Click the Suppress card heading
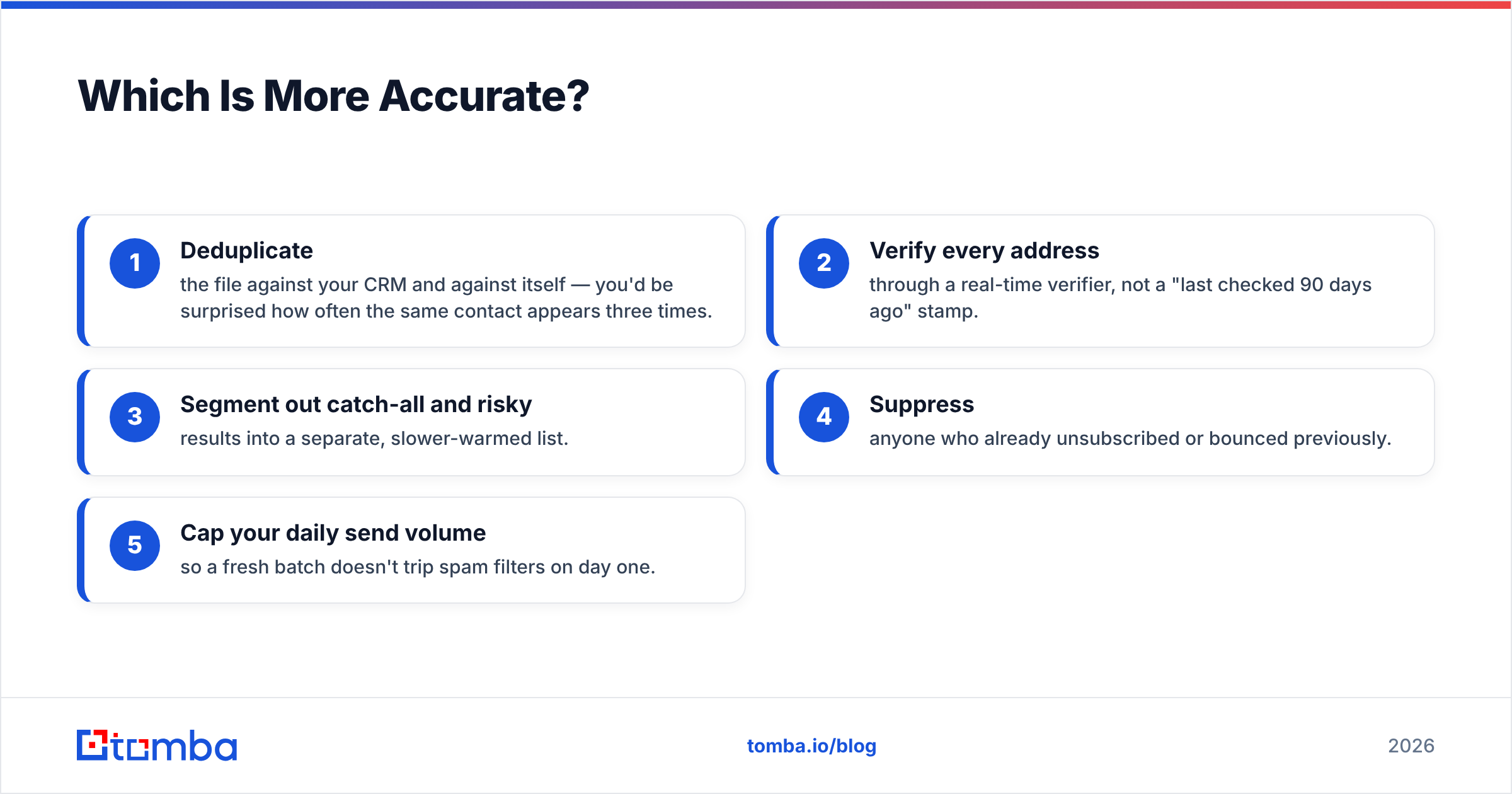Image resolution: width=1512 pixels, height=794 pixels. point(922,405)
